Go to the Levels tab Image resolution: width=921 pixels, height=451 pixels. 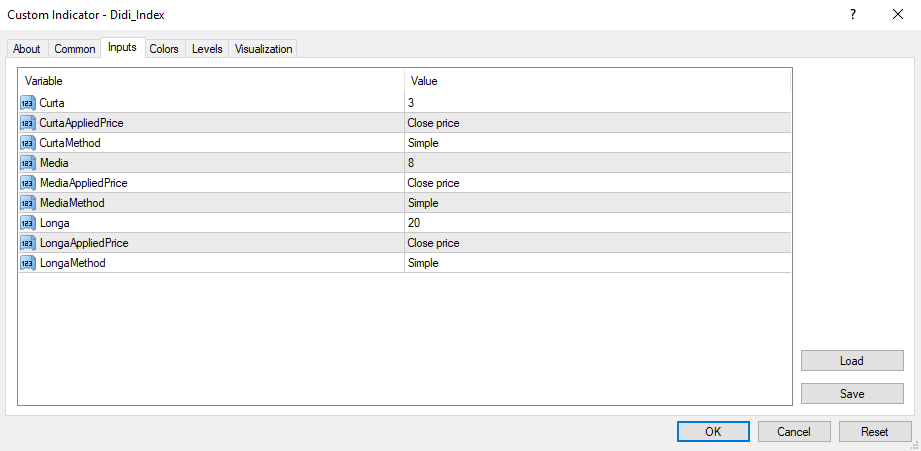click(x=207, y=49)
